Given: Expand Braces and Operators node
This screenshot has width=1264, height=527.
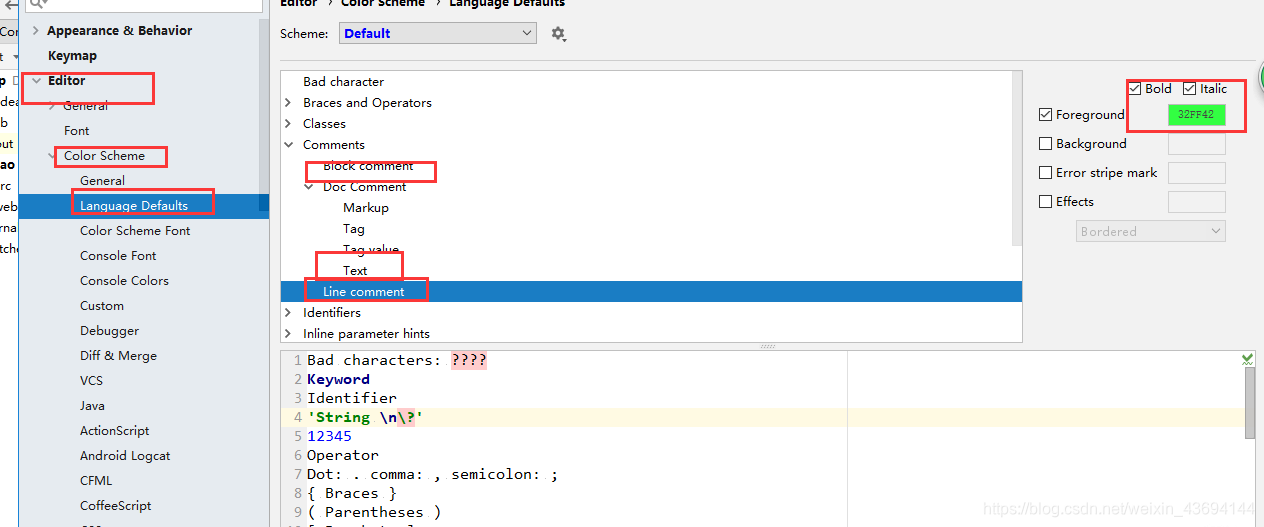Looking at the screenshot, I should pos(289,103).
